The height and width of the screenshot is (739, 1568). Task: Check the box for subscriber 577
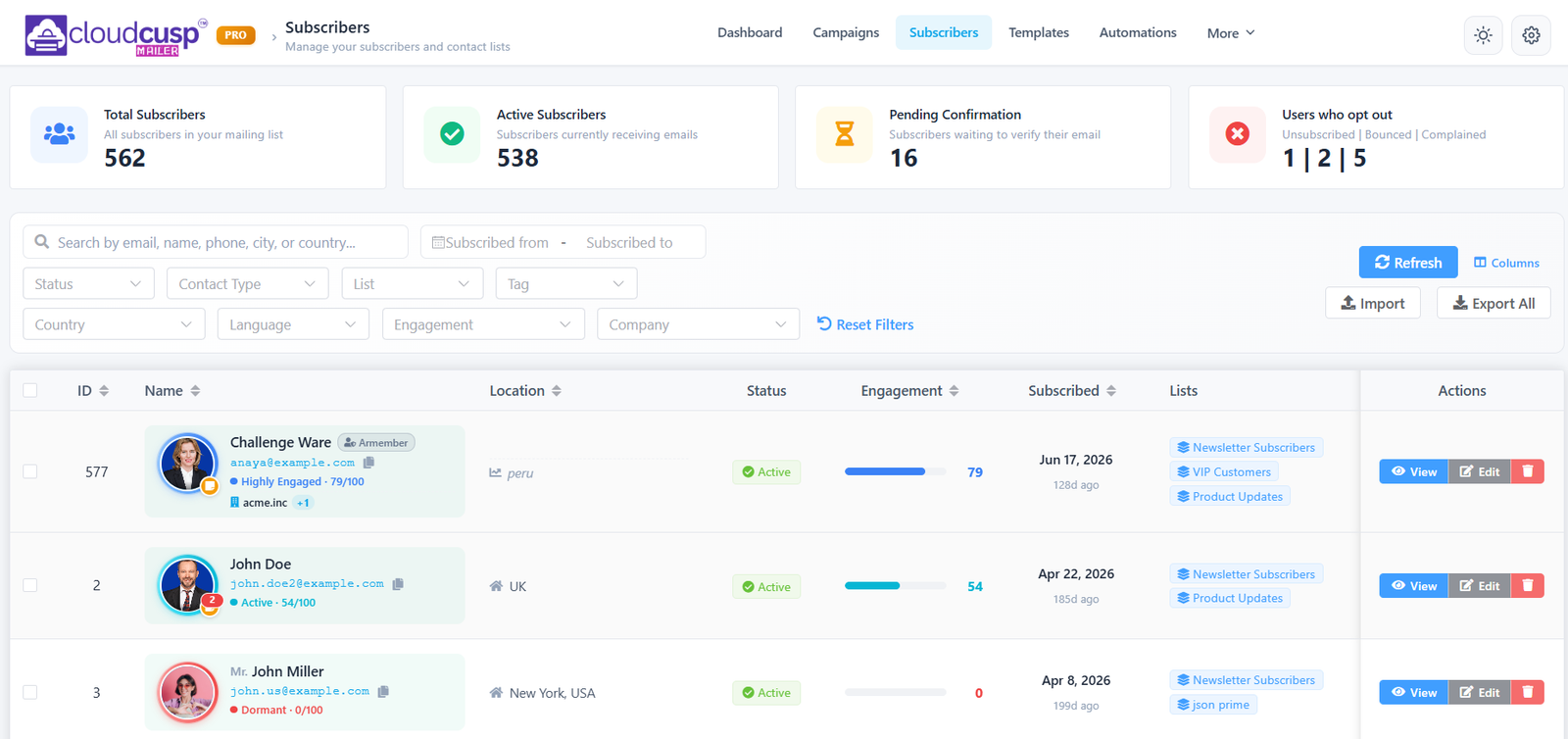click(30, 471)
